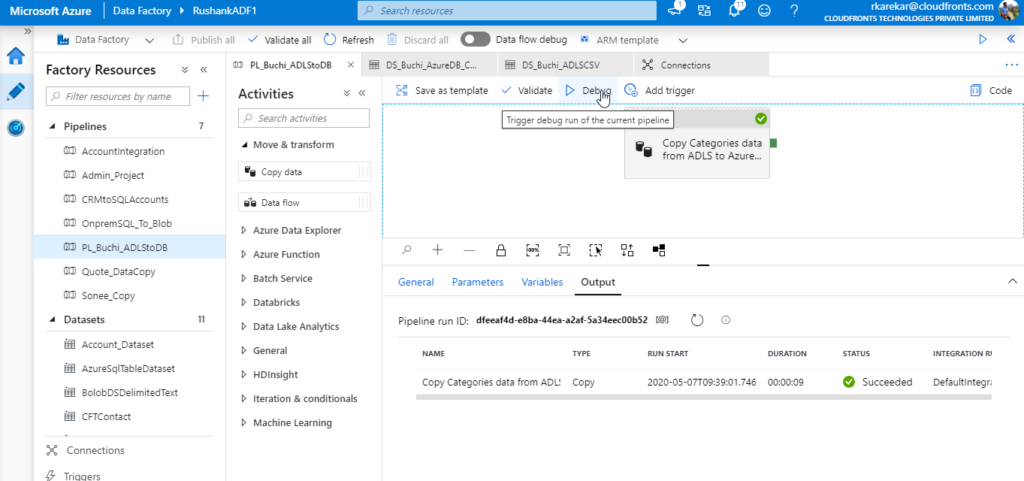The image size is (1024, 481).
Task: Switch to the Parameters tab
Action: coord(477,282)
